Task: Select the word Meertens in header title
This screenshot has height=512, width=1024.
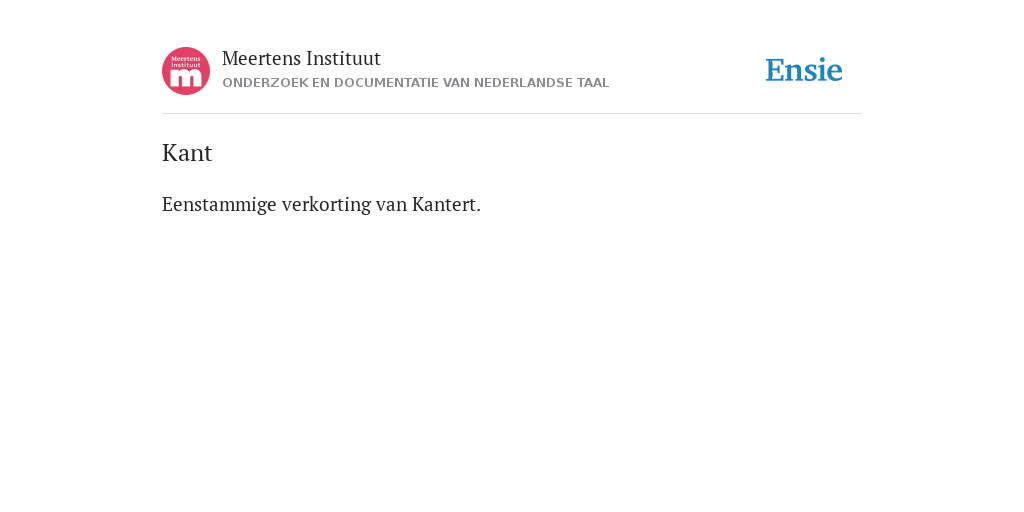Action: 261,59
